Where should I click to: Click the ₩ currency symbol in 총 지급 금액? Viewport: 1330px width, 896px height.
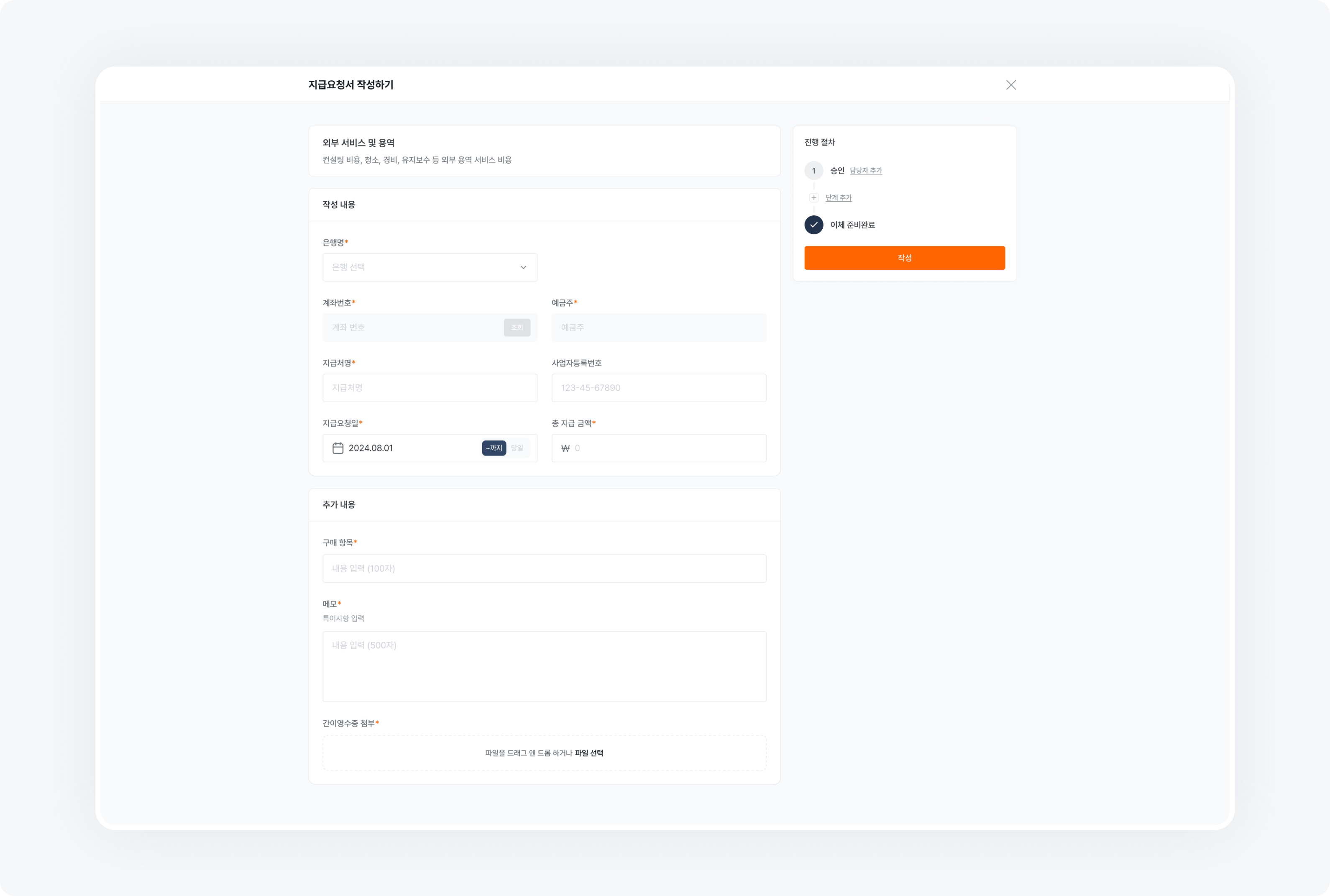click(565, 448)
